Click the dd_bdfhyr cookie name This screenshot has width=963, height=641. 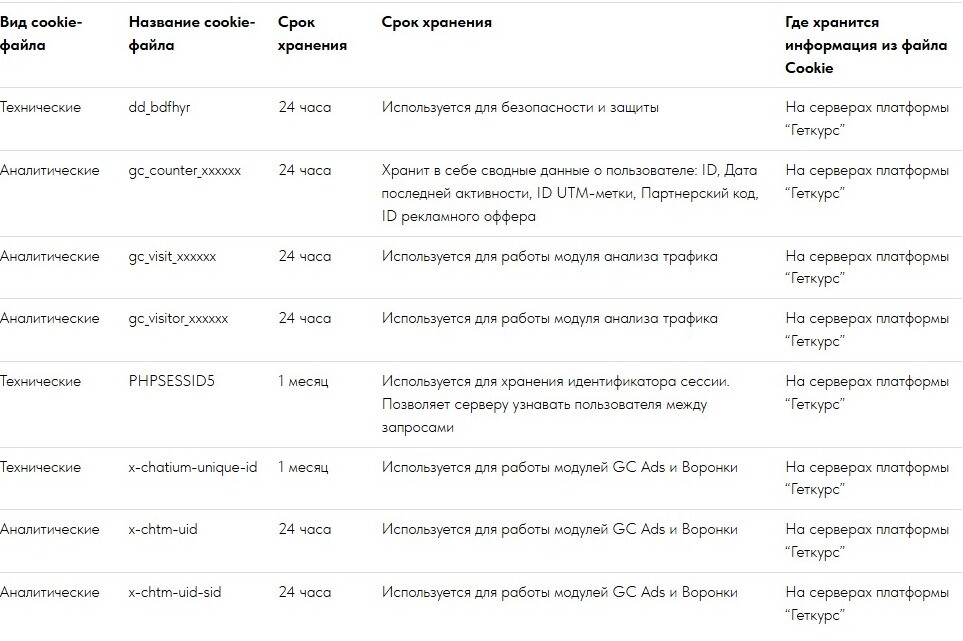(x=159, y=107)
